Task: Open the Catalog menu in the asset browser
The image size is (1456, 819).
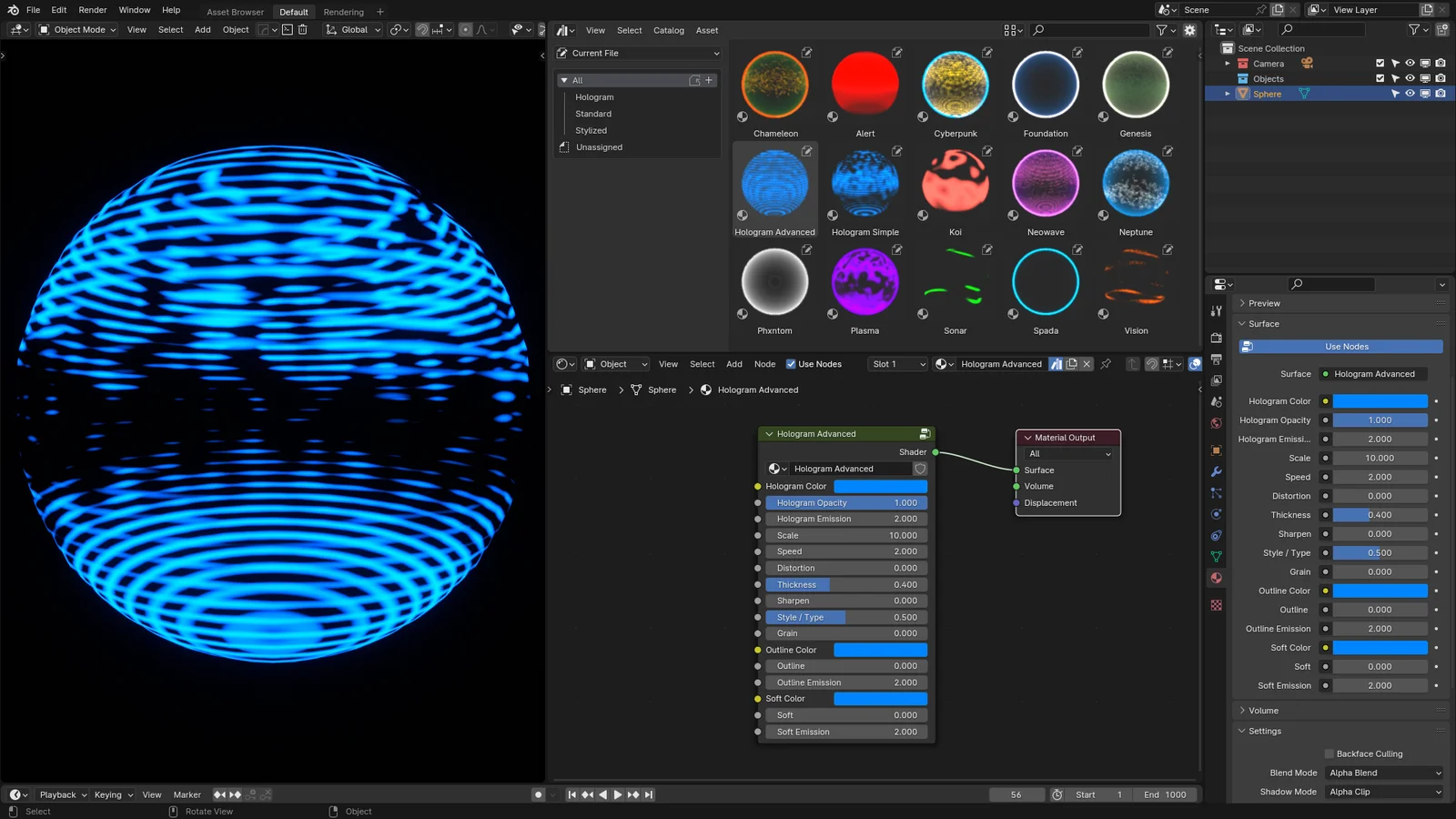Action: pyautogui.click(x=668, y=30)
